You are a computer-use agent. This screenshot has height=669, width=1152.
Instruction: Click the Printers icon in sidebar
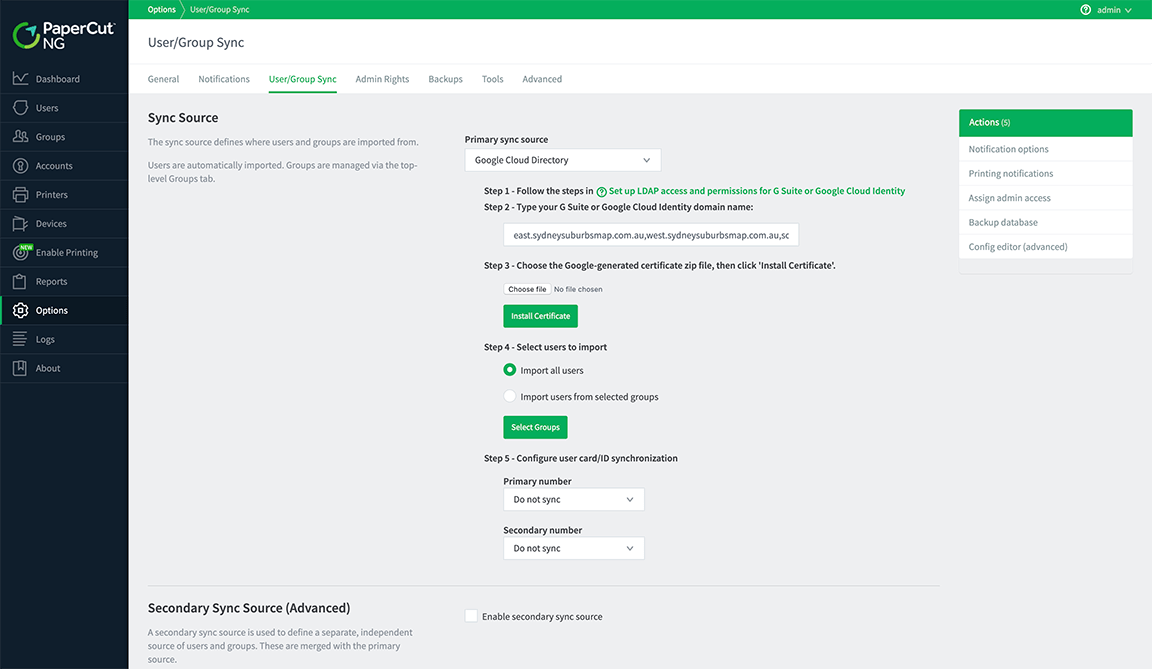pos(20,195)
